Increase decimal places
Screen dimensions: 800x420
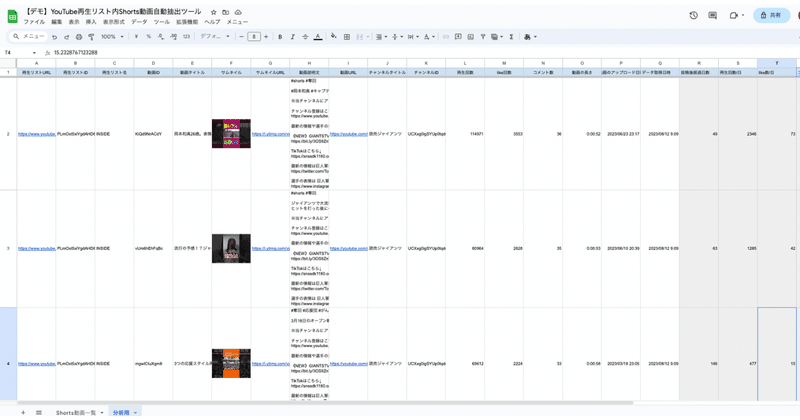(x=173, y=37)
